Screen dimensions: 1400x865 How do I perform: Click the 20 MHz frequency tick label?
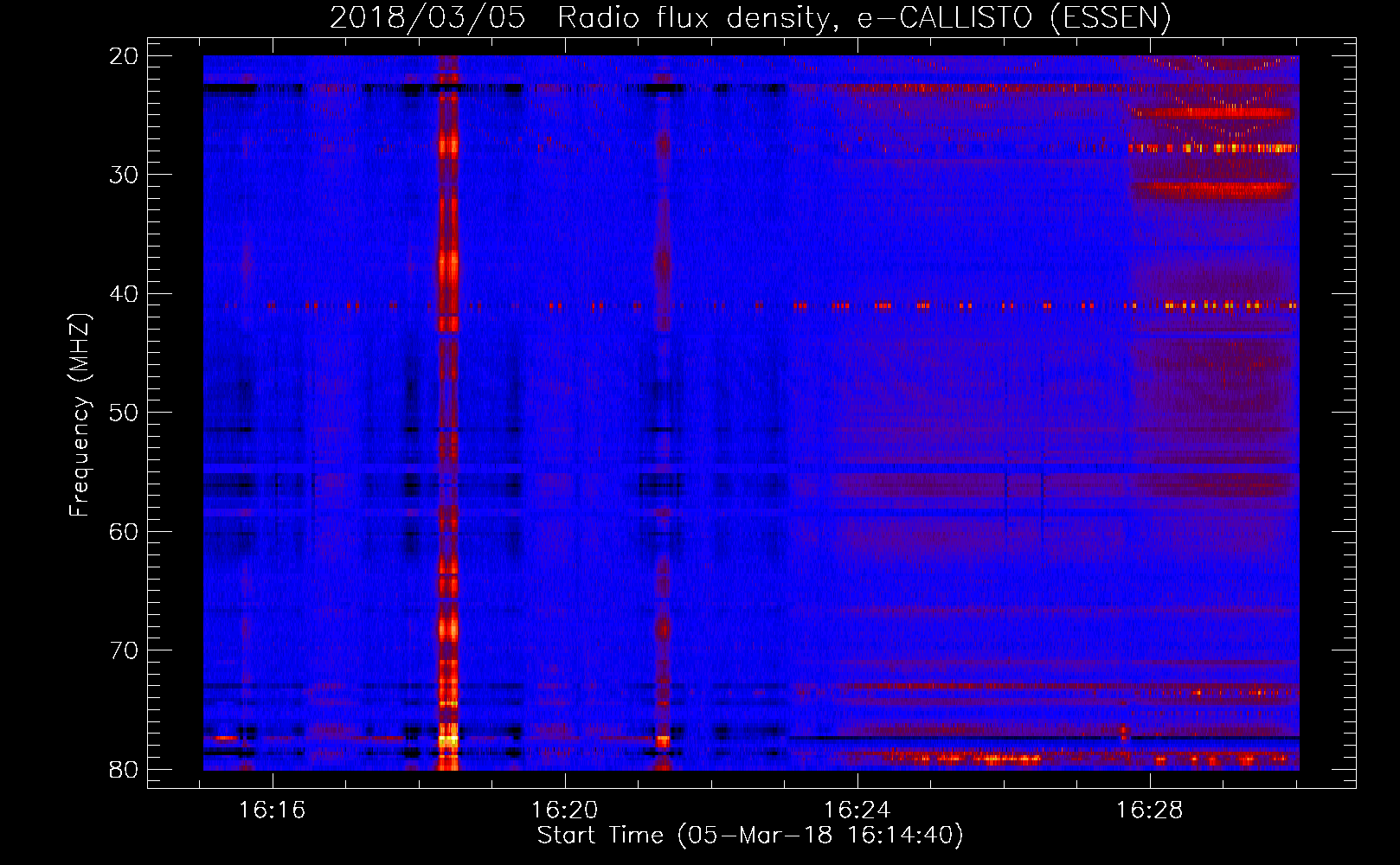point(124,56)
